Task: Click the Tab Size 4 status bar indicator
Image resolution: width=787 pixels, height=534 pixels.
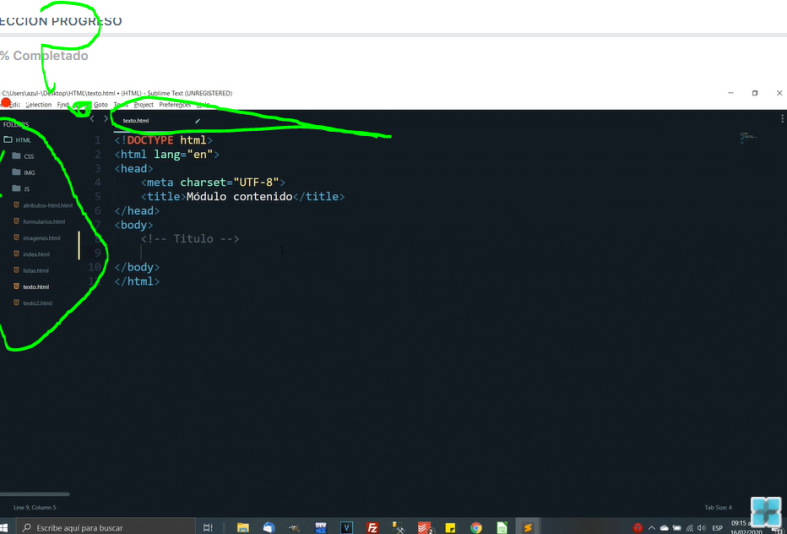Action: tap(718, 508)
